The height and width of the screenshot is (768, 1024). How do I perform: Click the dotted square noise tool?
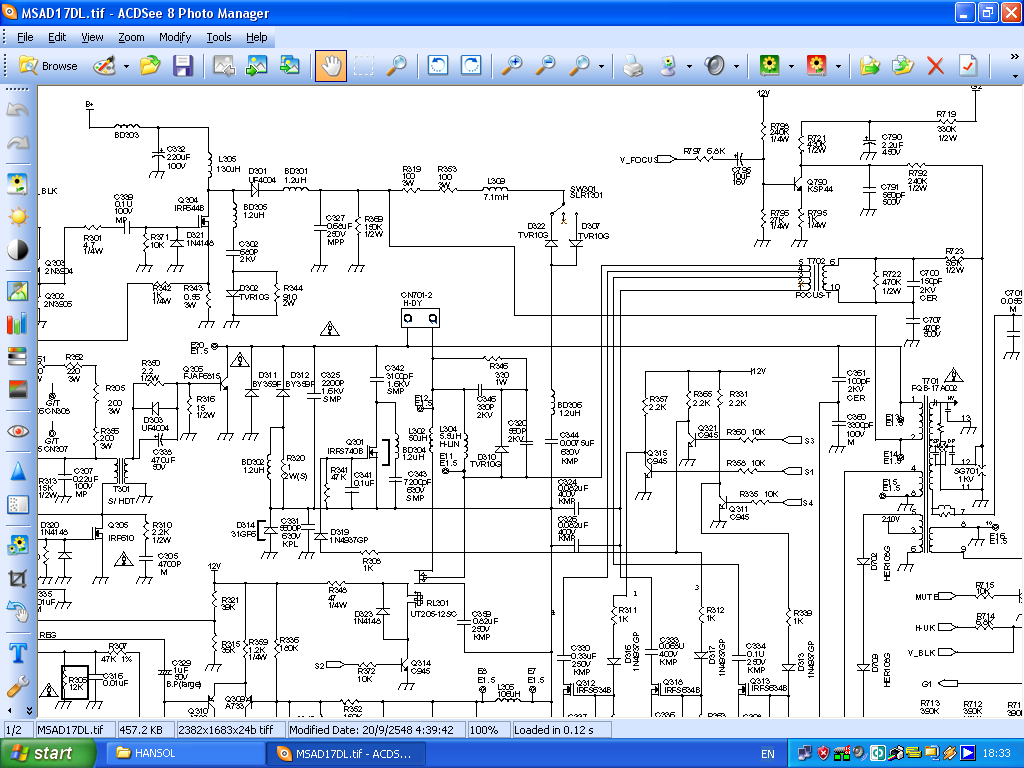(18, 504)
